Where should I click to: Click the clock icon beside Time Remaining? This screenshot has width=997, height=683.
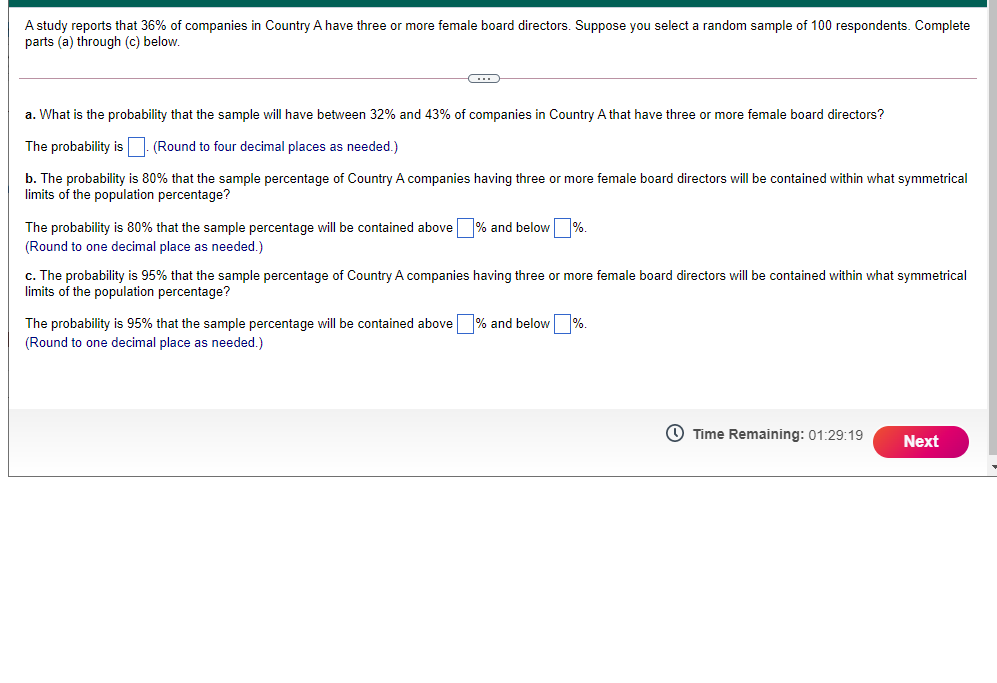point(675,433)
